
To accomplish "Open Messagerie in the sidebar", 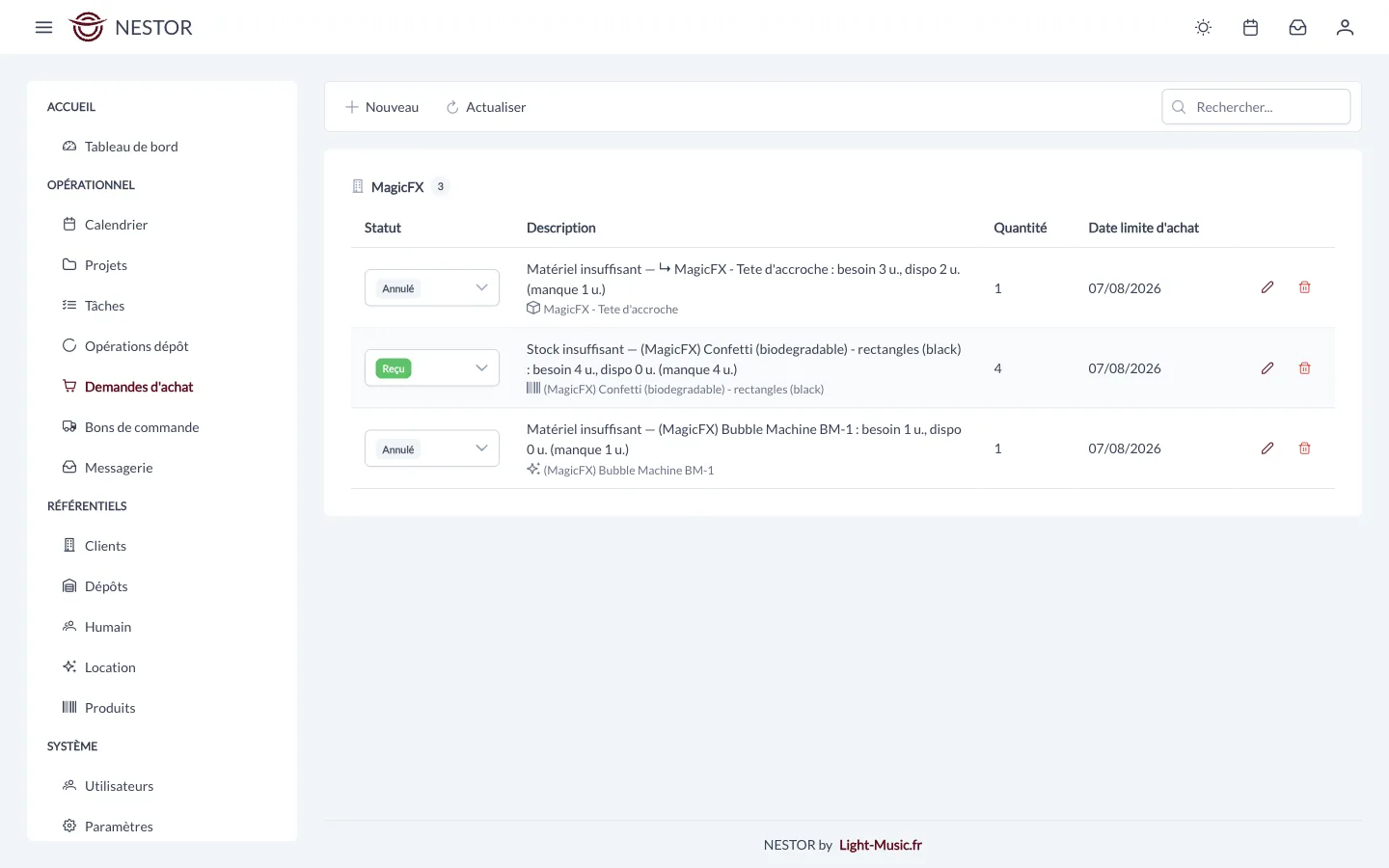I will pos(119,468).
